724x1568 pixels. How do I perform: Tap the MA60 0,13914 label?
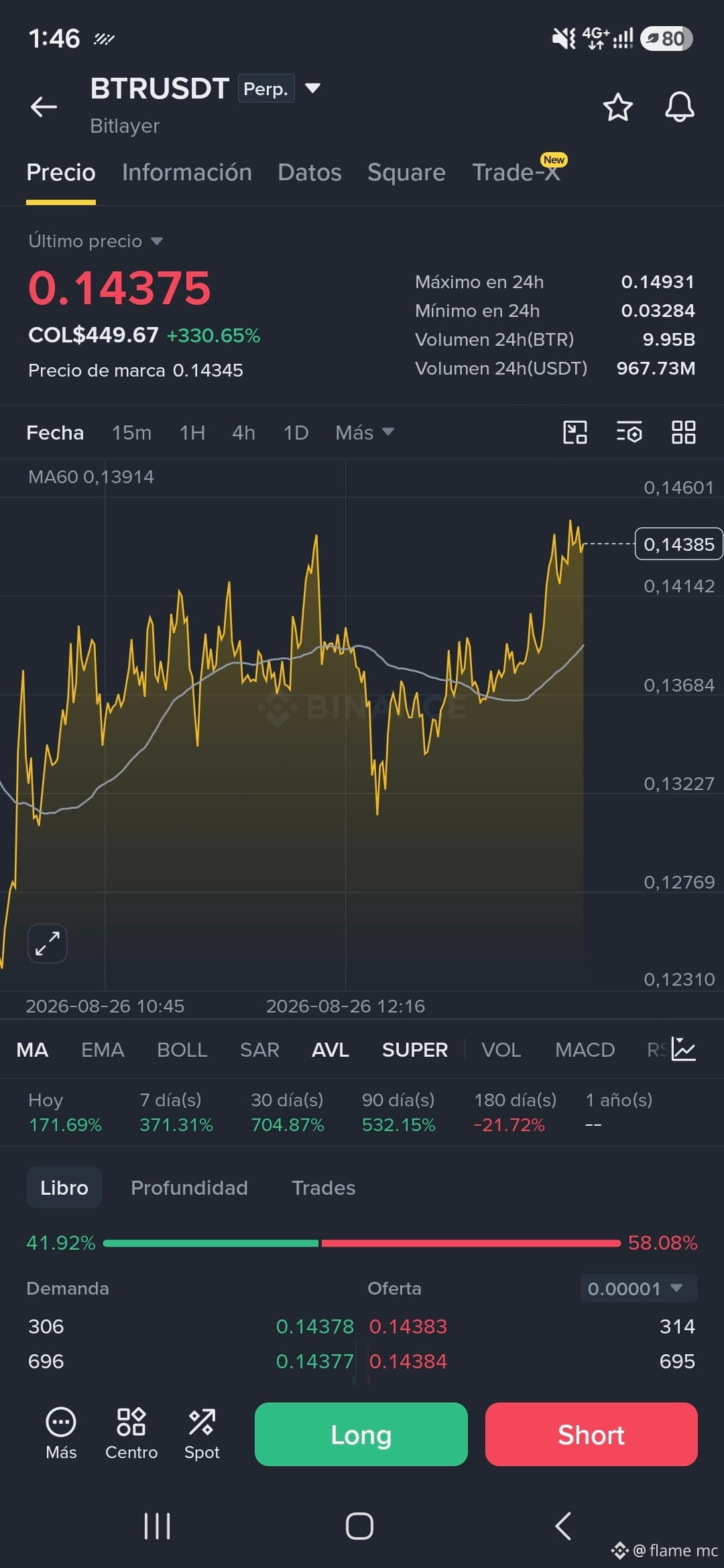91,476
